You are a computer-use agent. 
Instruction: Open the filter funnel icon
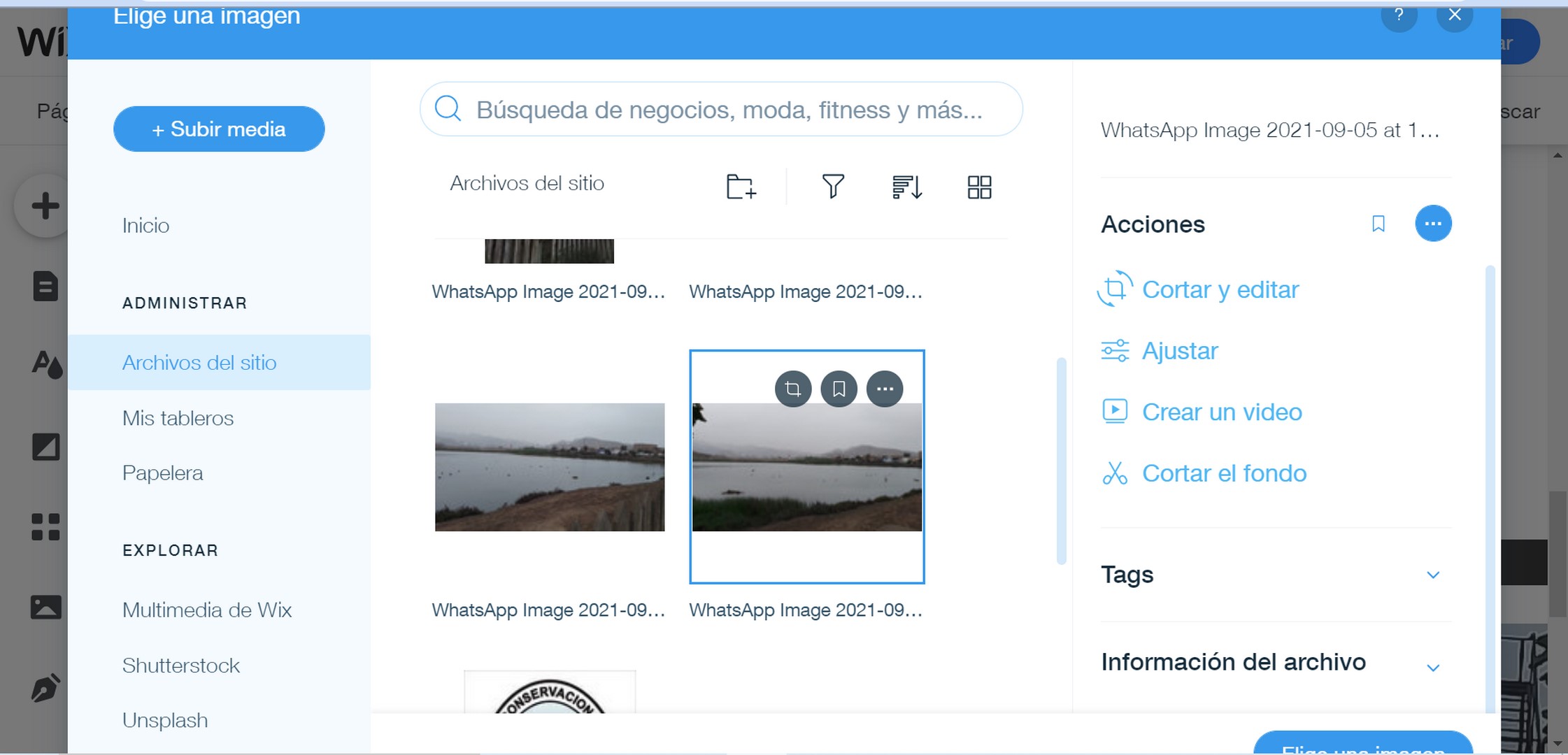(832, 187)
